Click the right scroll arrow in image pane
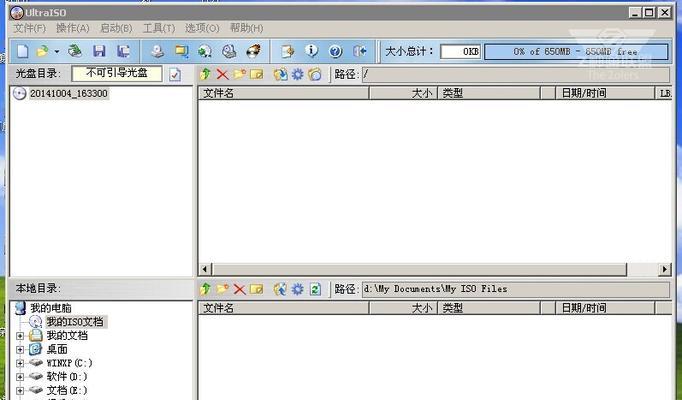 click(x=664, y=270)
